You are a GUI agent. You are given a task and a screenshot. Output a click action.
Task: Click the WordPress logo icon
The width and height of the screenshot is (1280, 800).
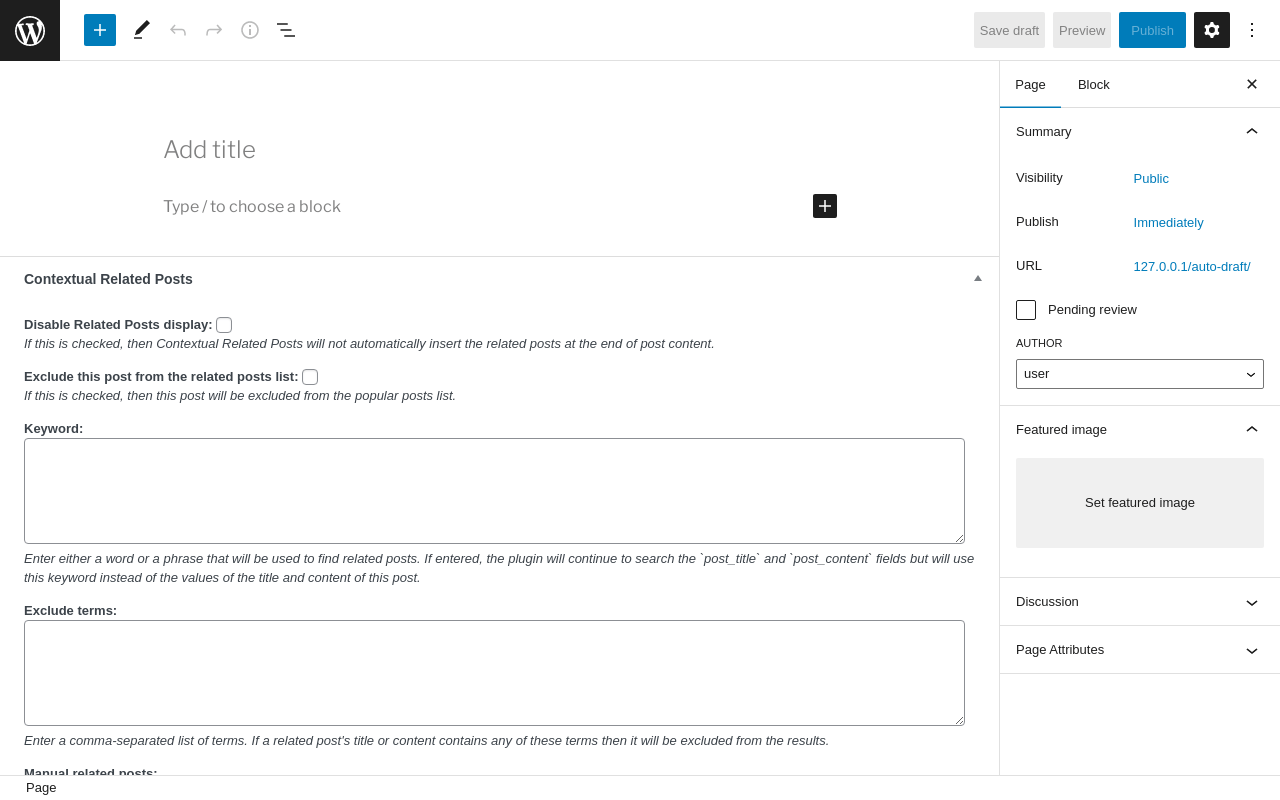click(30, 30)
